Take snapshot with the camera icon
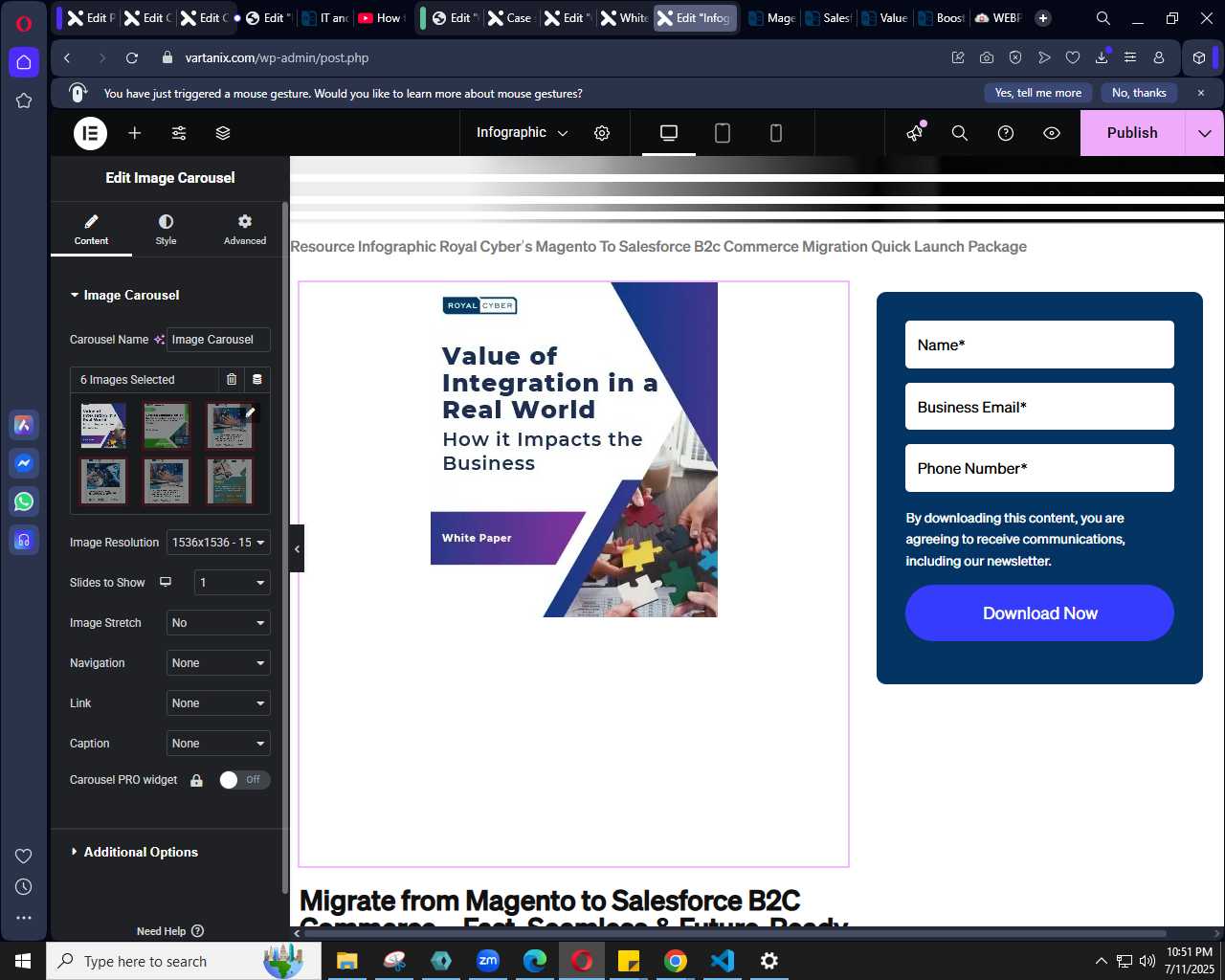 [x=987, y=57]
